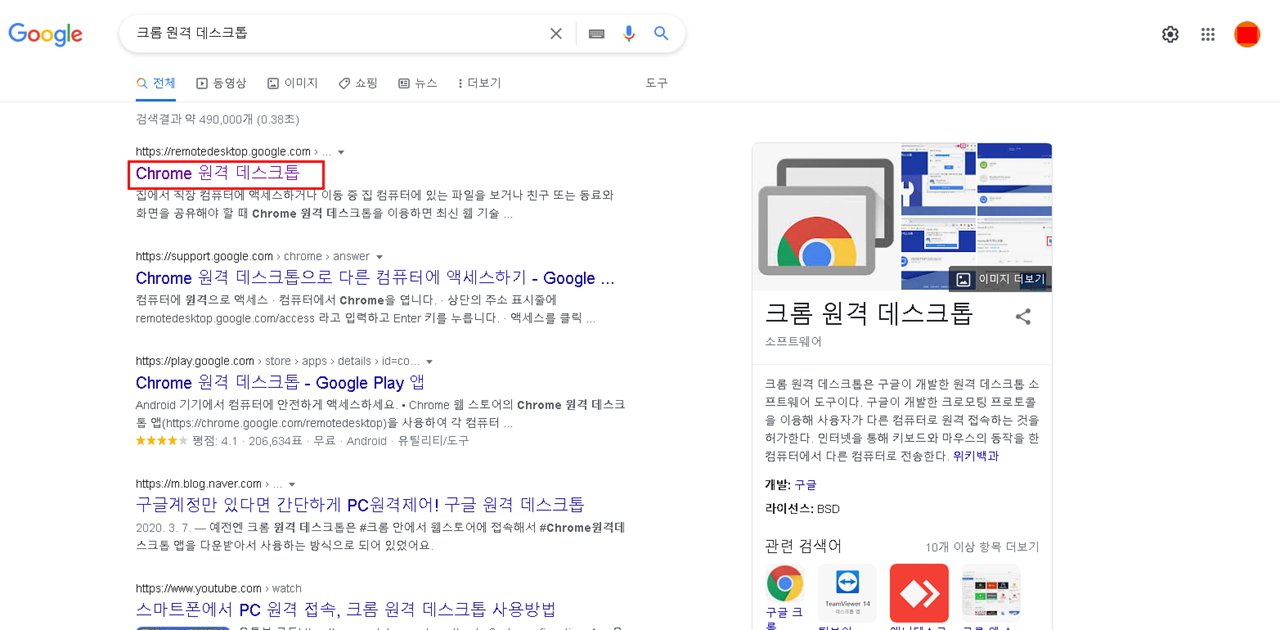Switch to the 뉴스 tab
Image resolution: width=1280 pixels, height=630 pixels.
point(417,83)
